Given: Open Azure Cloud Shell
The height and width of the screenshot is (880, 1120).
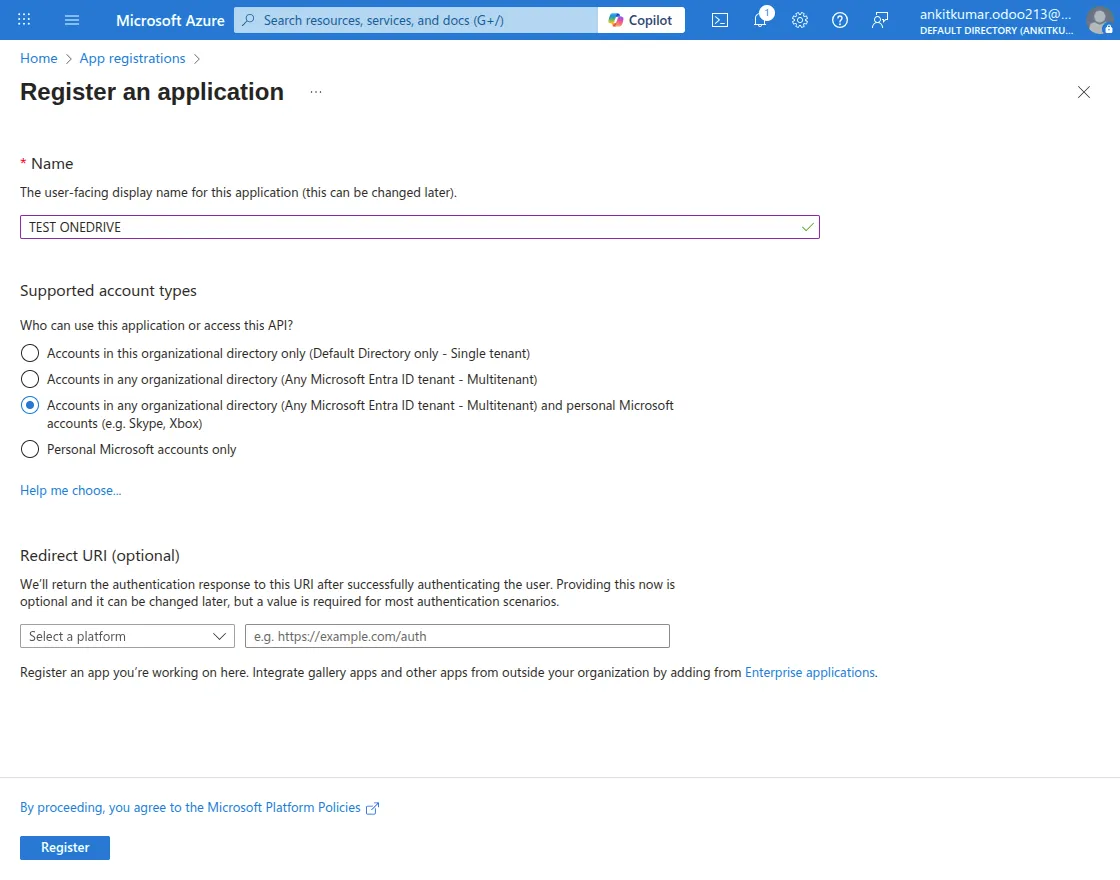Looking at the screenshot, I should pyautogui.click(x=719, y=20).
